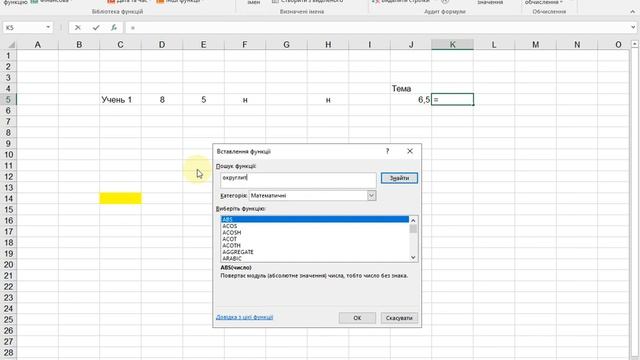Select row 5 header

(x=8, y=100)
